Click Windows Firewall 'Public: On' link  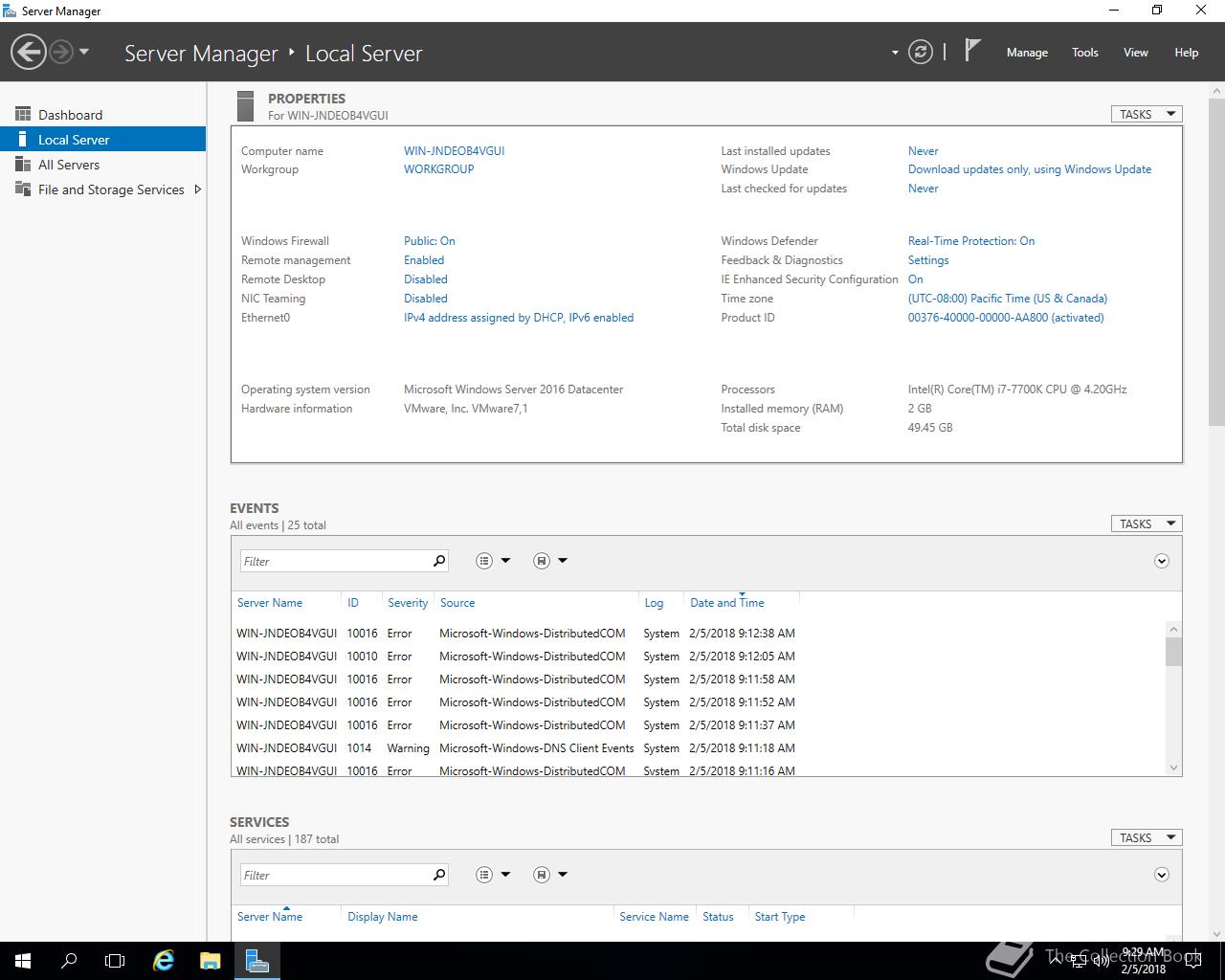(429, 241)
